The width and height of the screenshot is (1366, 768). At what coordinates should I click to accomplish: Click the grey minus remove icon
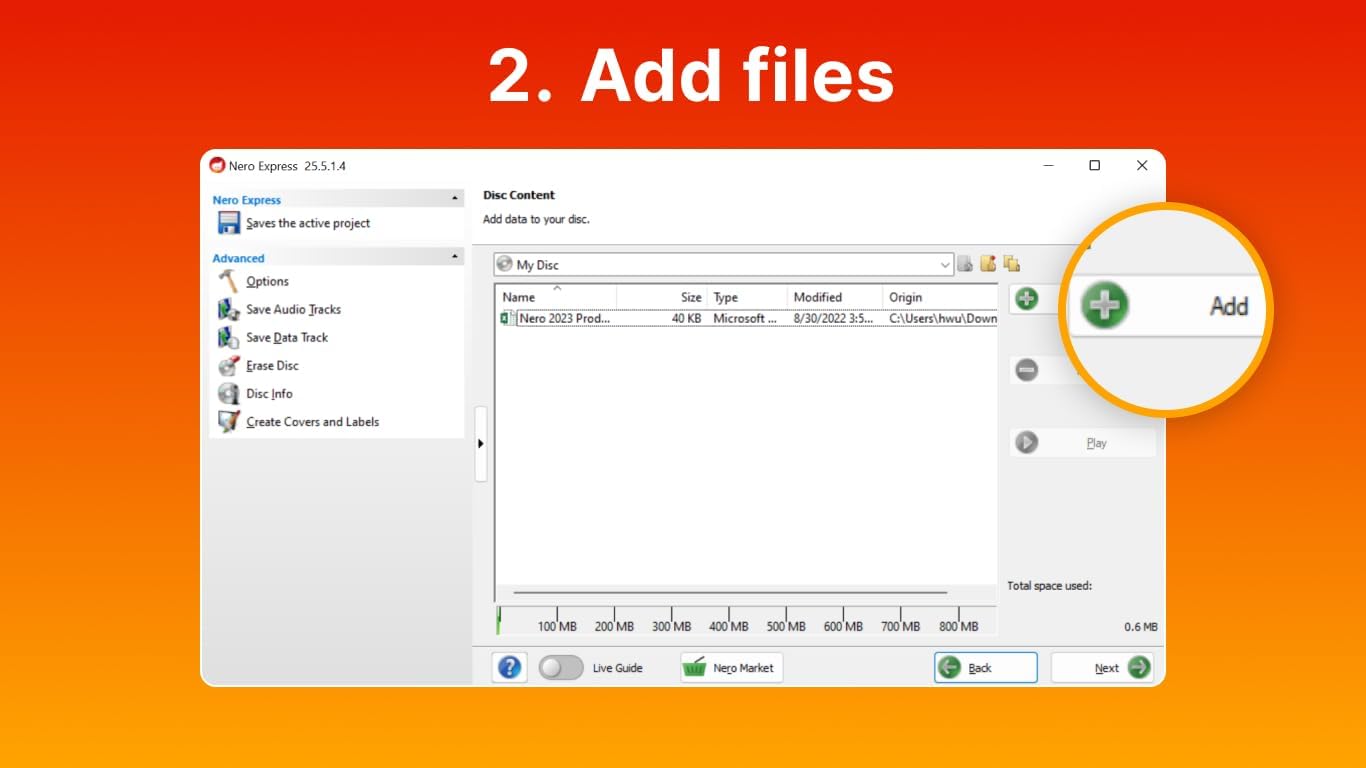pos(1026,370)
